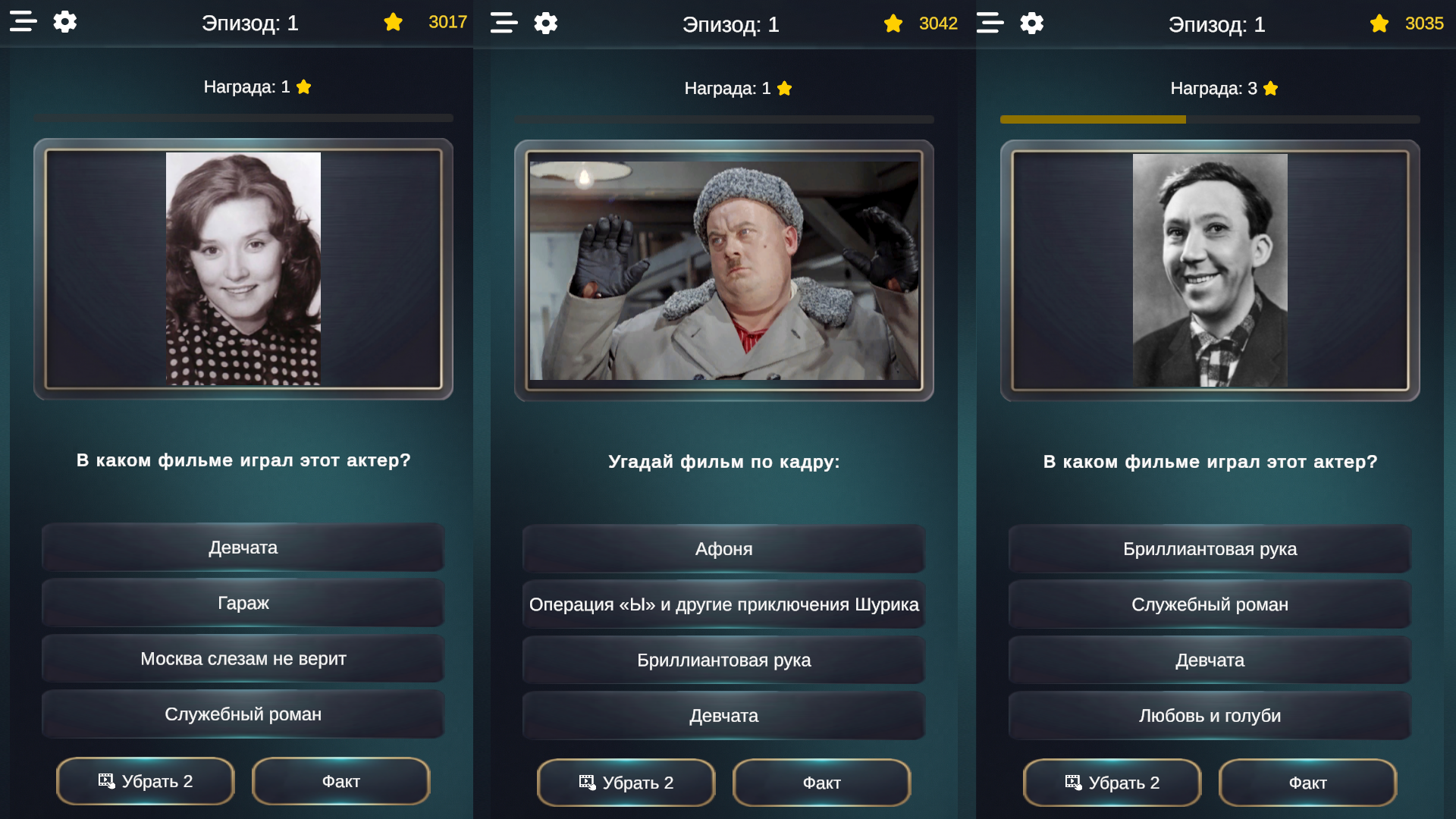Click the reward star in middle screen

tap(785, 88)
